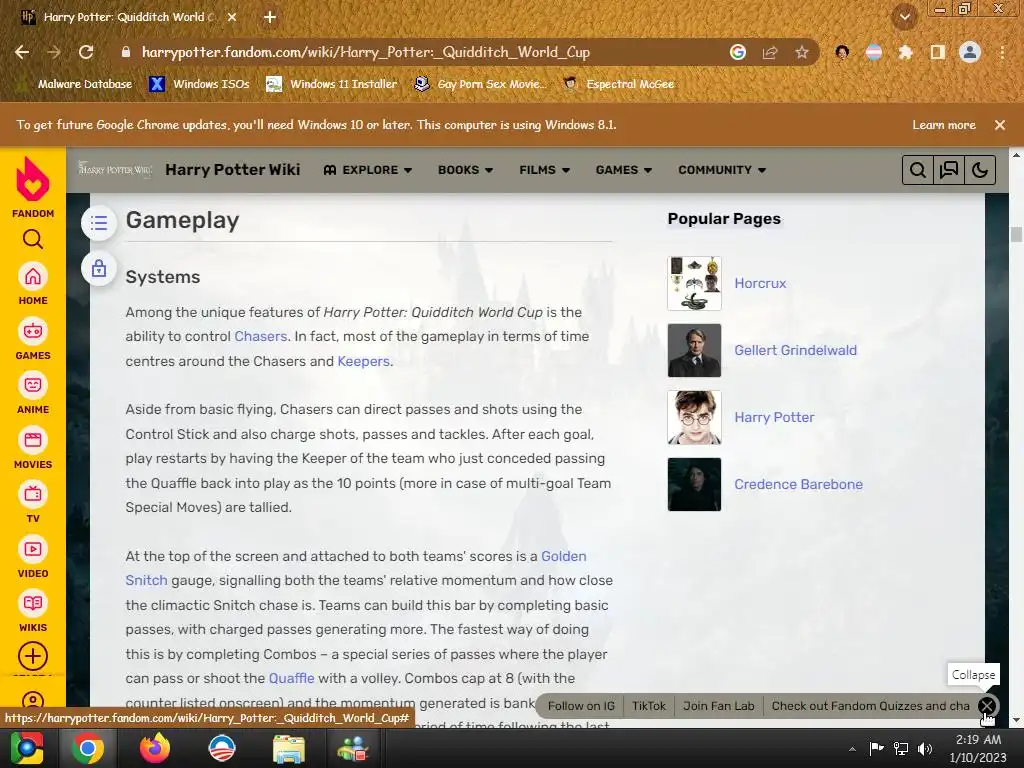Viewport: 1024px width, 768px height.
Task: View site information padlock
Action: tap(126, 52)
